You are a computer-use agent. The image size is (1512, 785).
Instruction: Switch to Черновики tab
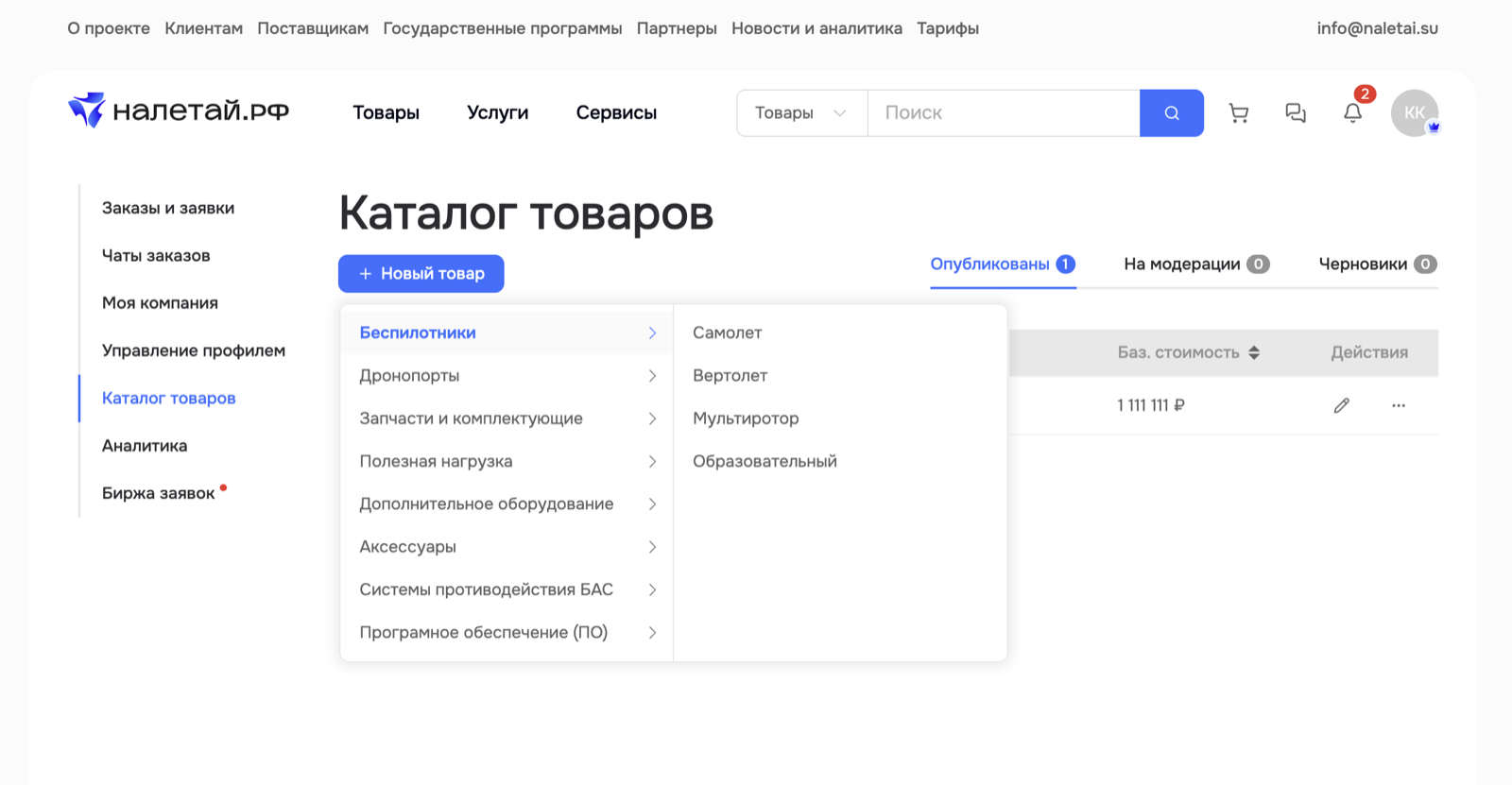[1378, 265]
